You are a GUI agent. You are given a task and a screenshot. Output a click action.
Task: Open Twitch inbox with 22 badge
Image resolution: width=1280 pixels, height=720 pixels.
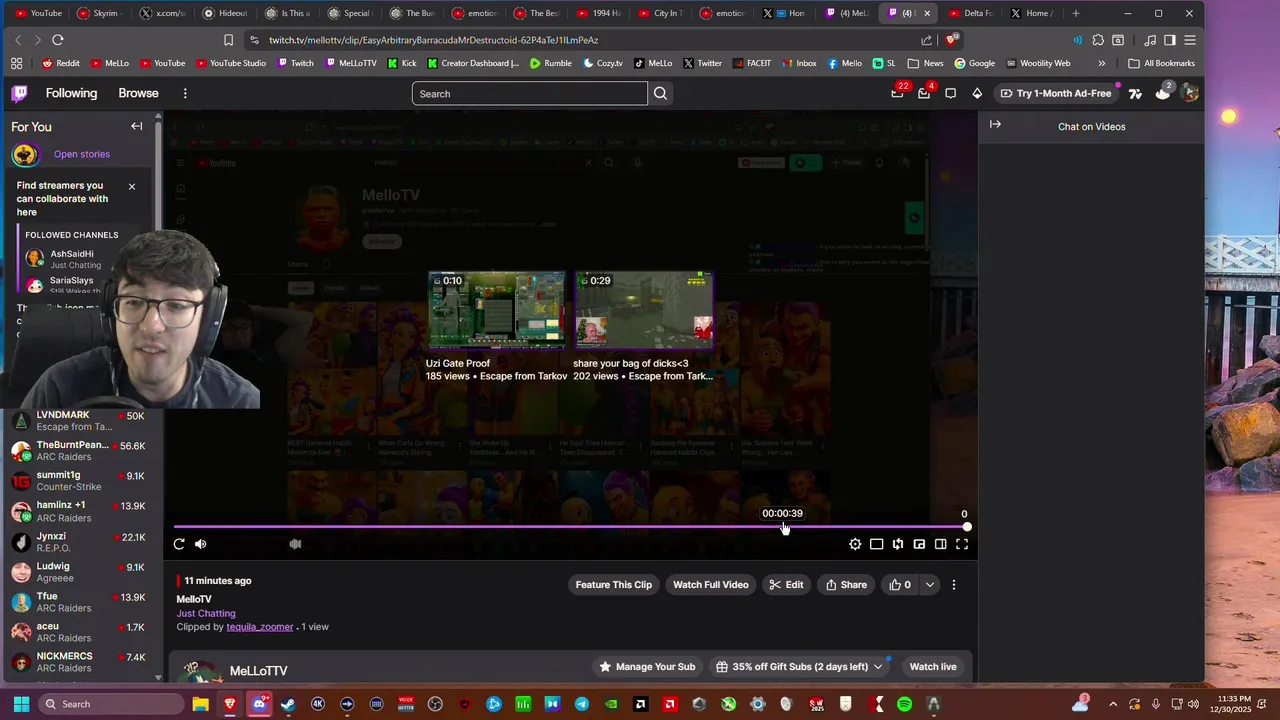[898, 93]
